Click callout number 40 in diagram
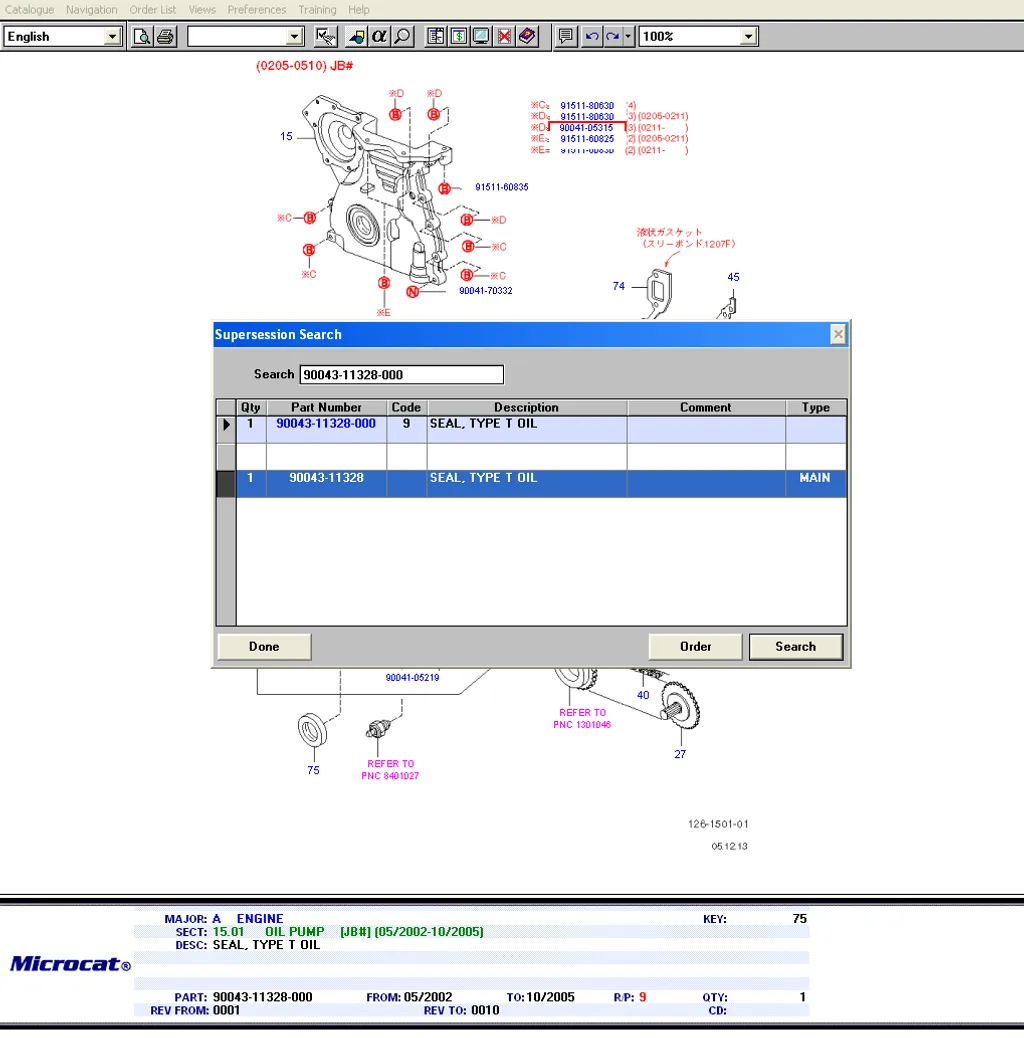Viewport: 1024px width, 1038px height. click(x=643, y=695)
